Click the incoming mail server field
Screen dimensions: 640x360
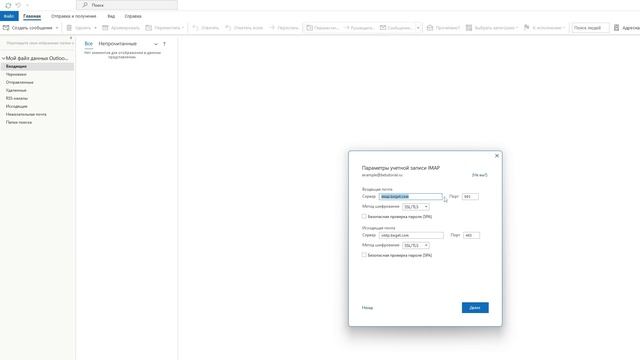pos(410,197)
